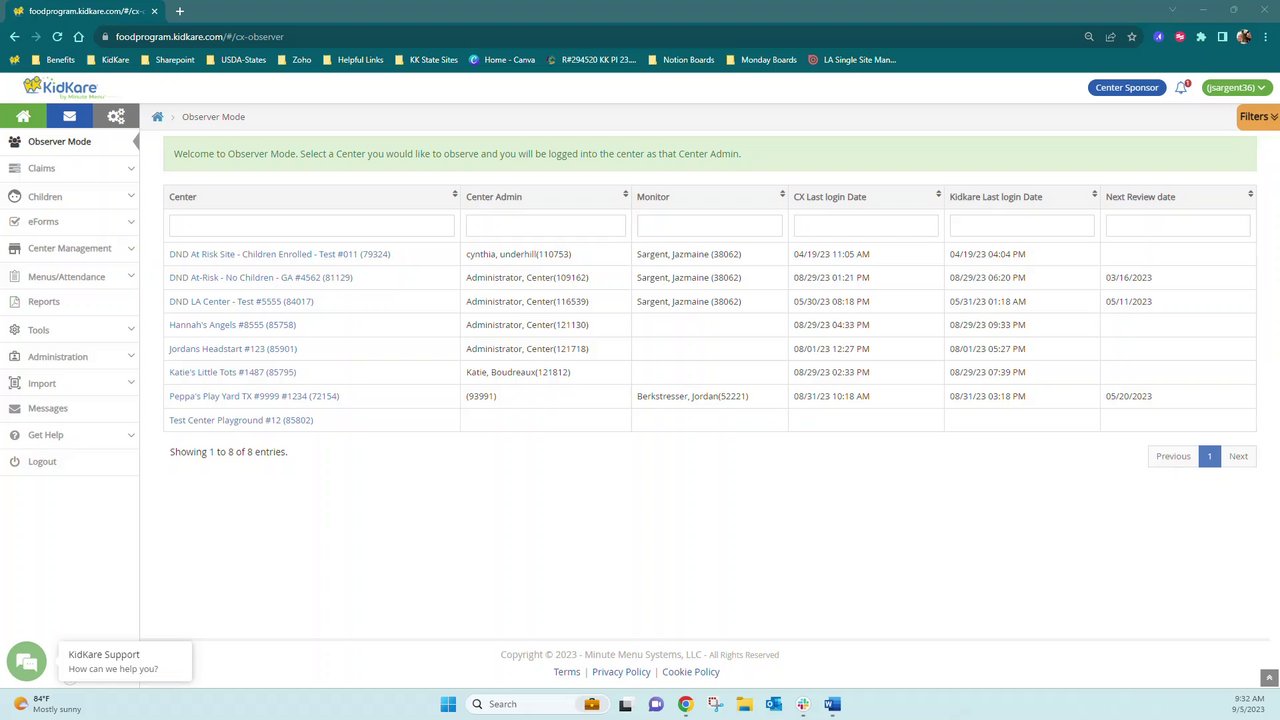Expand the Filters panel
The image size is (1280, 720).
tap(1258, 117)
